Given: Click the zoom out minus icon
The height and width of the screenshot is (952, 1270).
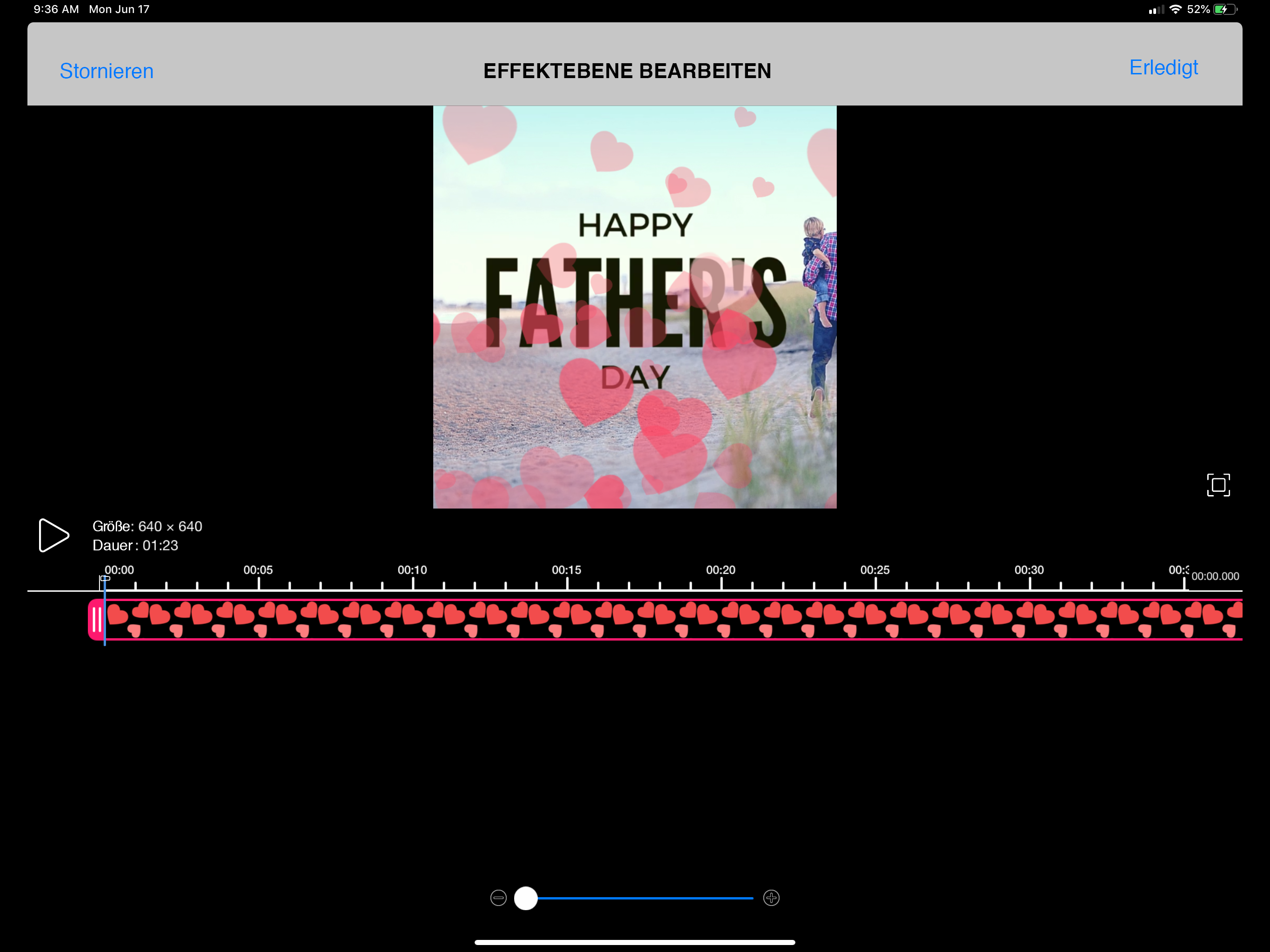Looking at the screenshot, I should click(498, 898).
